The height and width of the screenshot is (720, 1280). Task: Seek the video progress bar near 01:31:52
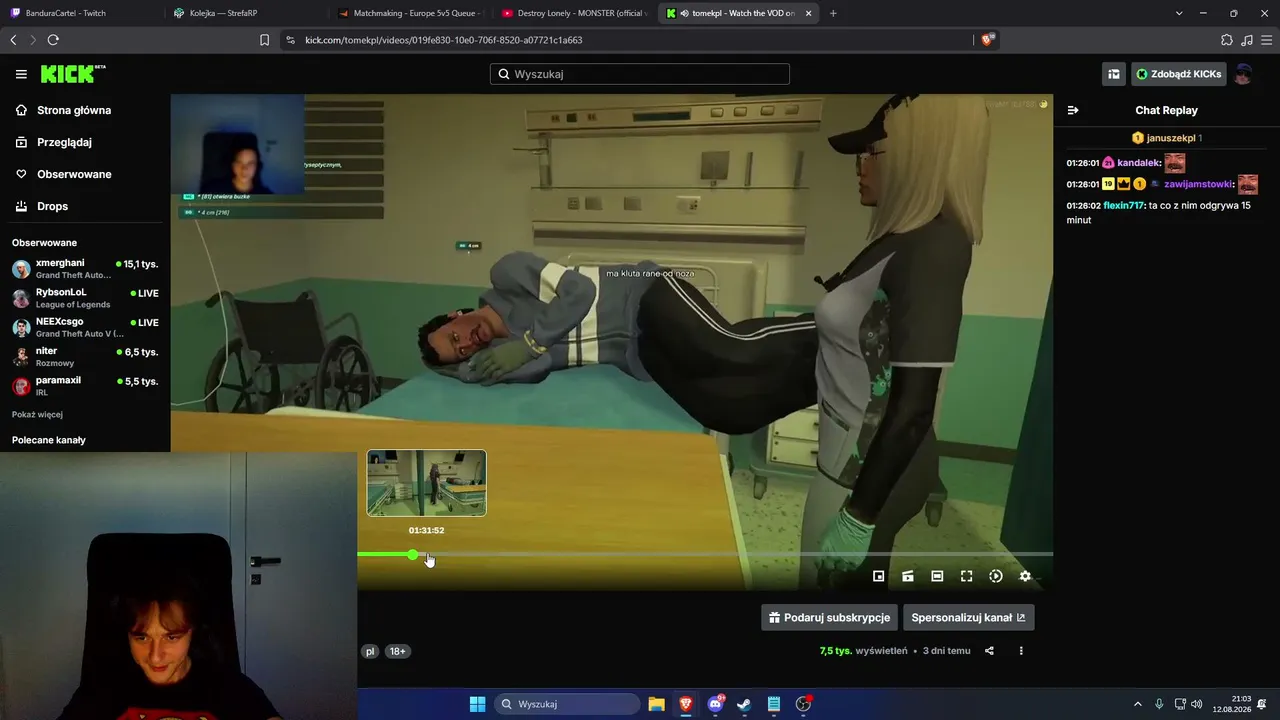[427, 554]
